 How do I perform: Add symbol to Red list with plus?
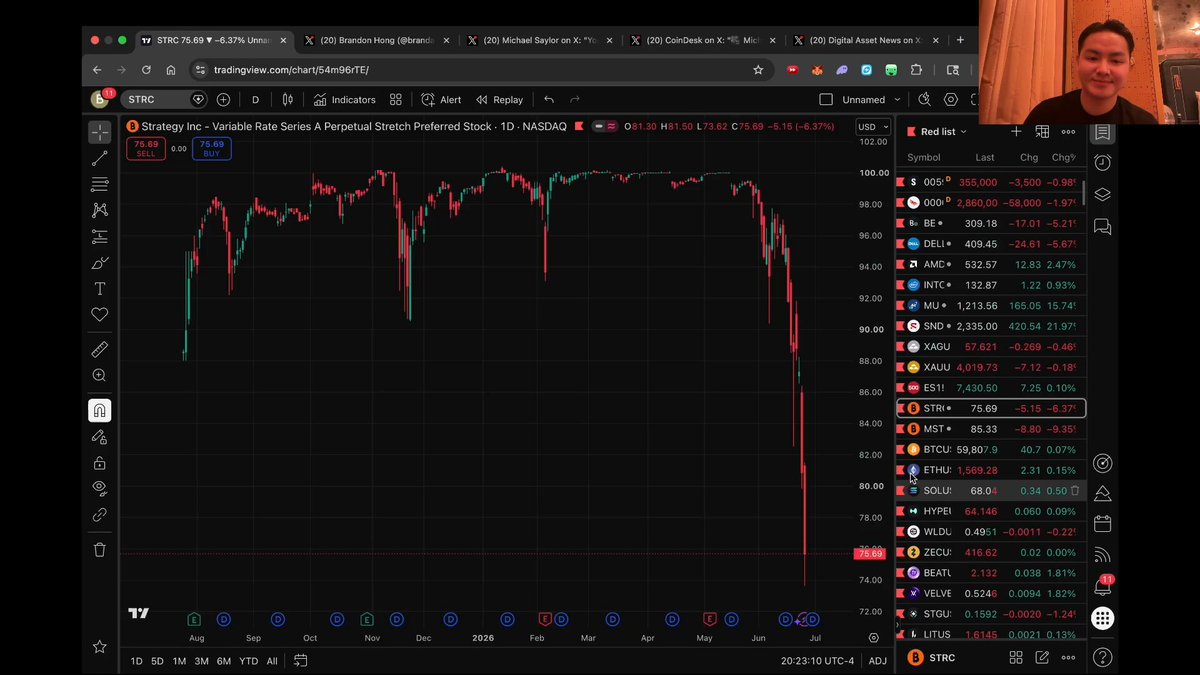point(1016,131)
